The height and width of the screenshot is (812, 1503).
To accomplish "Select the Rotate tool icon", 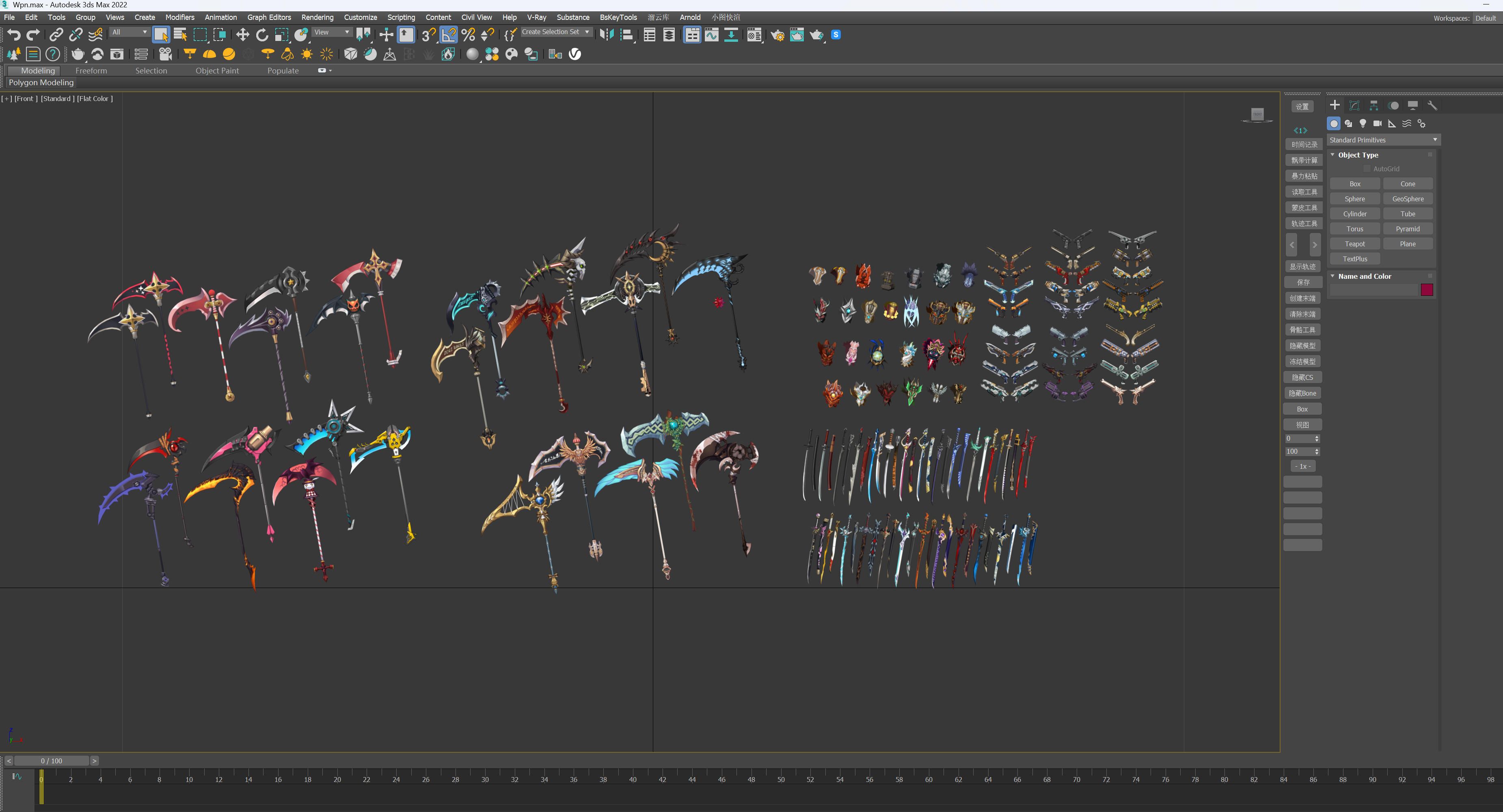I will (262, 34).
